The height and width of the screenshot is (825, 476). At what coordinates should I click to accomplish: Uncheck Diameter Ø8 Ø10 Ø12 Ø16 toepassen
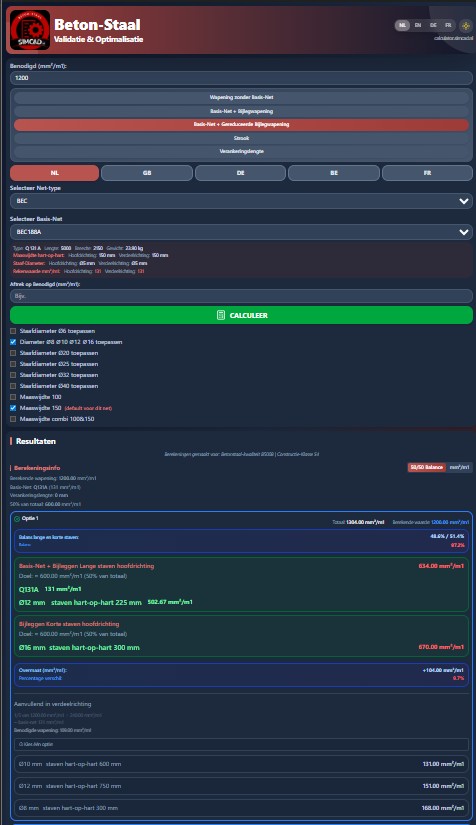click(13, 342)
